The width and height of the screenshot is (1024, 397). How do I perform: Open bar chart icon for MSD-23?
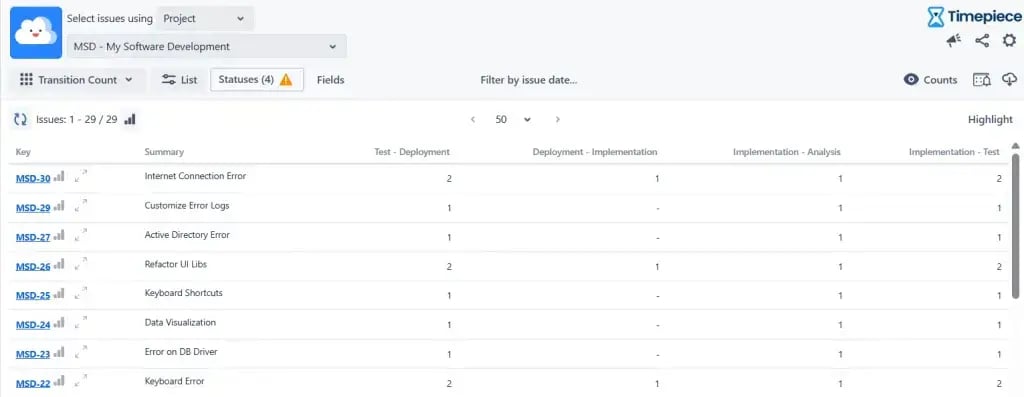click(59, 352)
